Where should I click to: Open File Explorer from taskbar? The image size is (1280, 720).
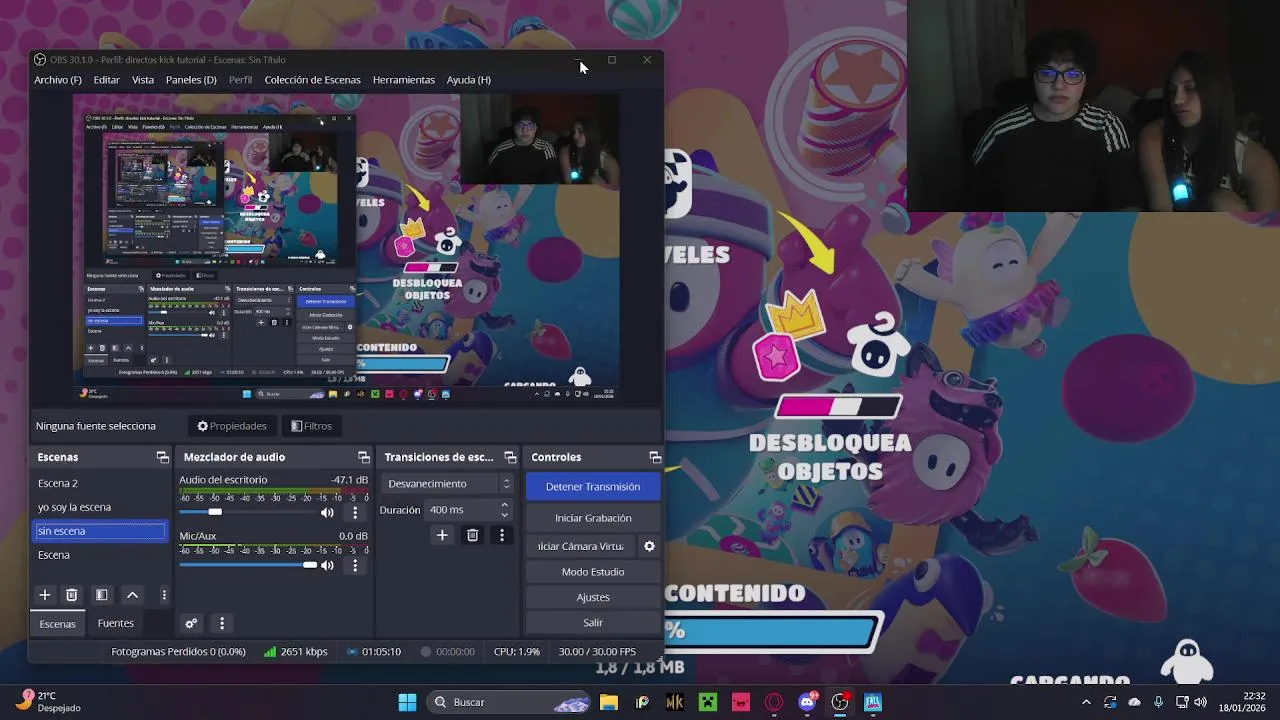click(x=609, y=702)
